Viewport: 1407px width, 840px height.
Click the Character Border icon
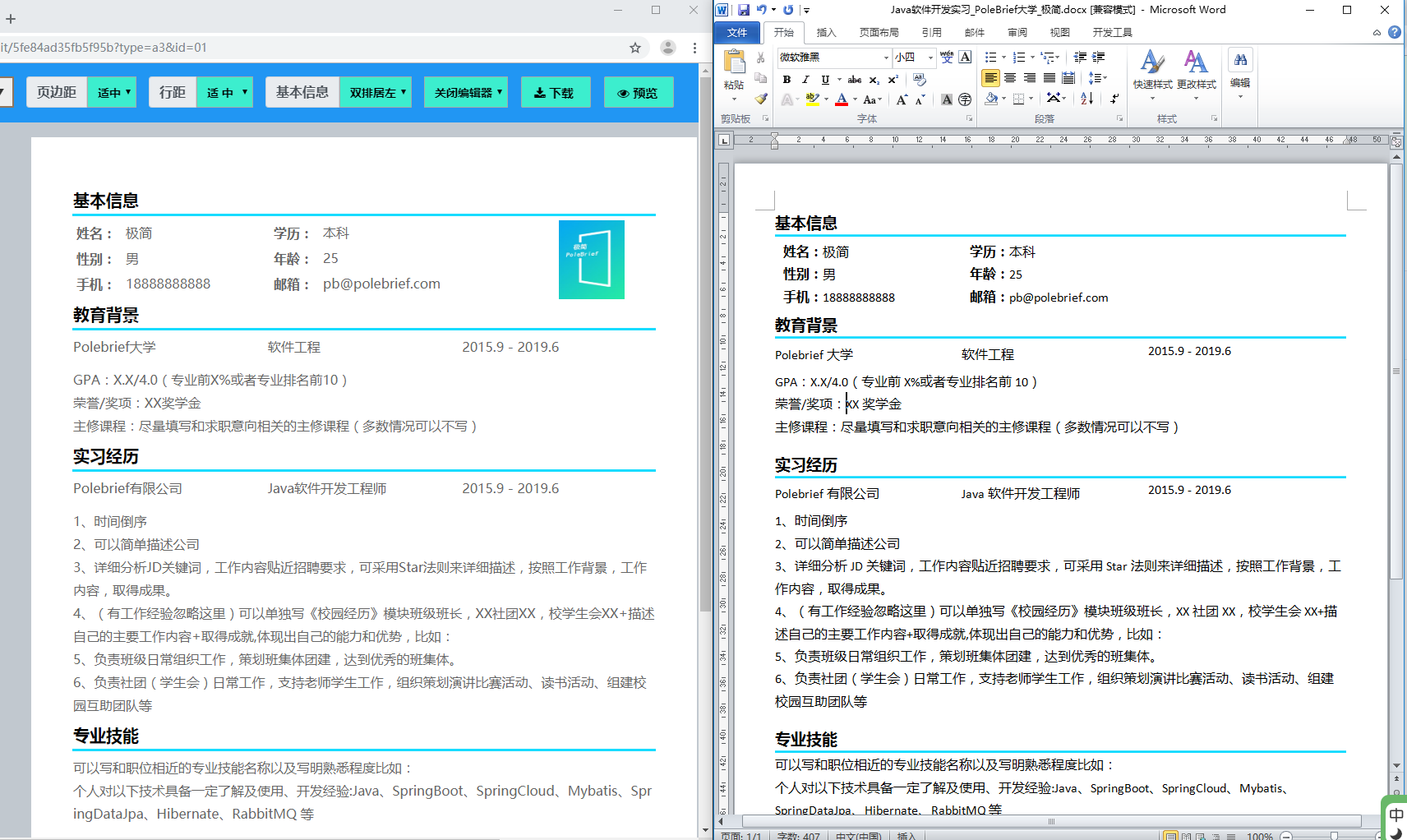click(966, 57)
